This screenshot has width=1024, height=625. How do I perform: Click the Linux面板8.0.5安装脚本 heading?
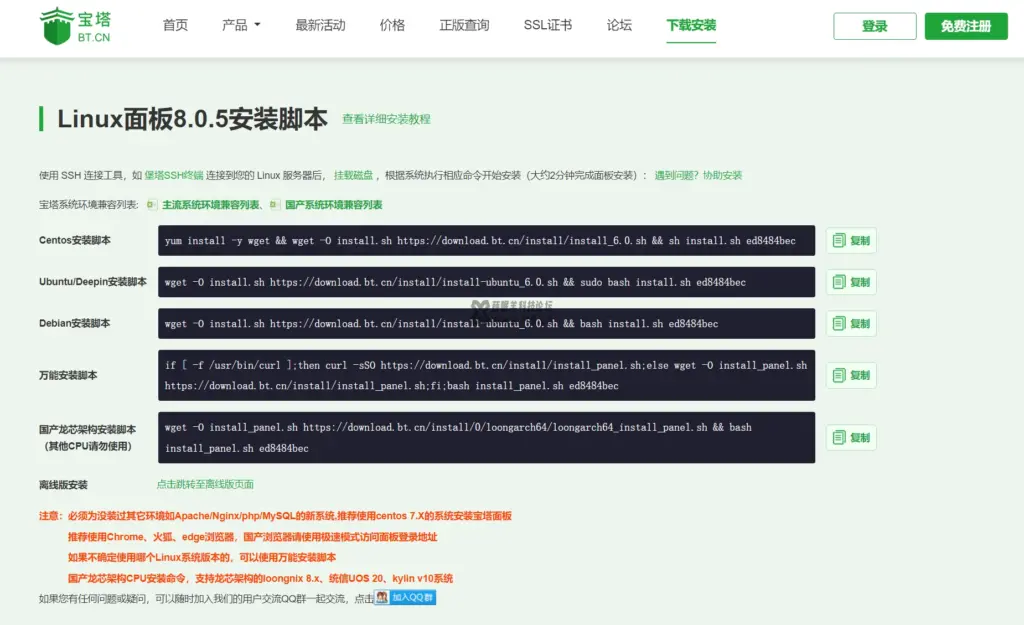point(192,119)
